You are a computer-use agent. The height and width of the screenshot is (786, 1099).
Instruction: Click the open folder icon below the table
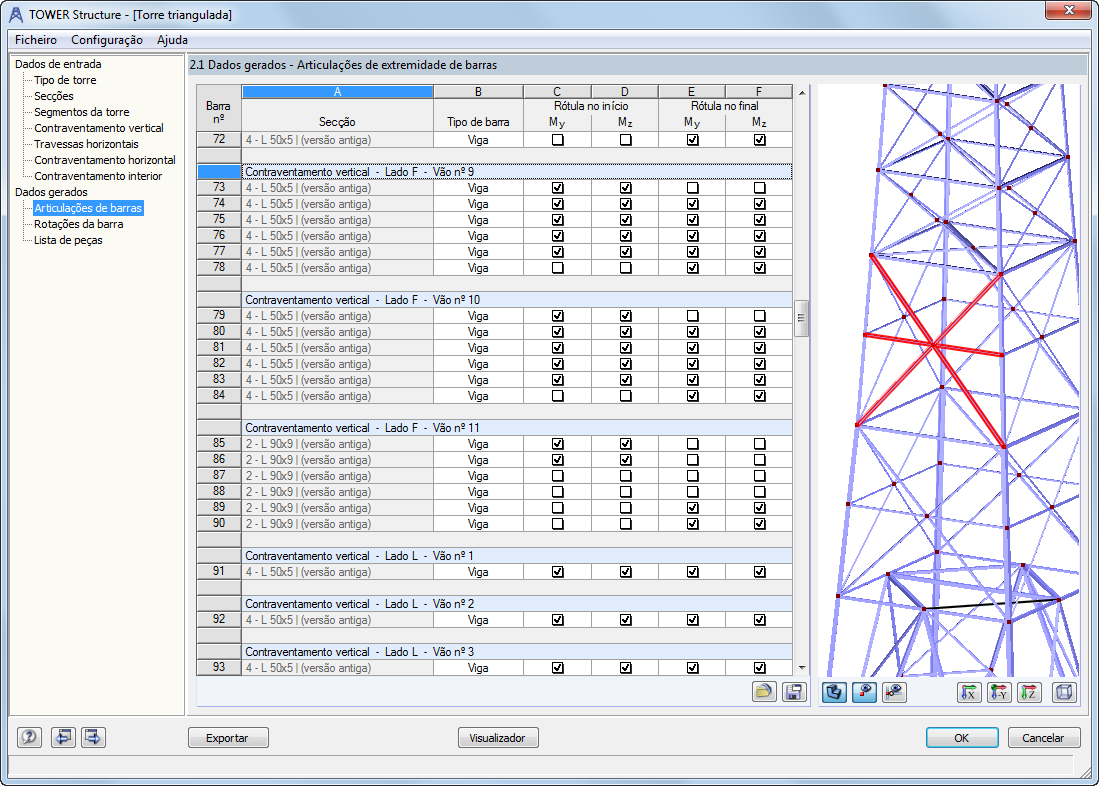click(764, 692)
